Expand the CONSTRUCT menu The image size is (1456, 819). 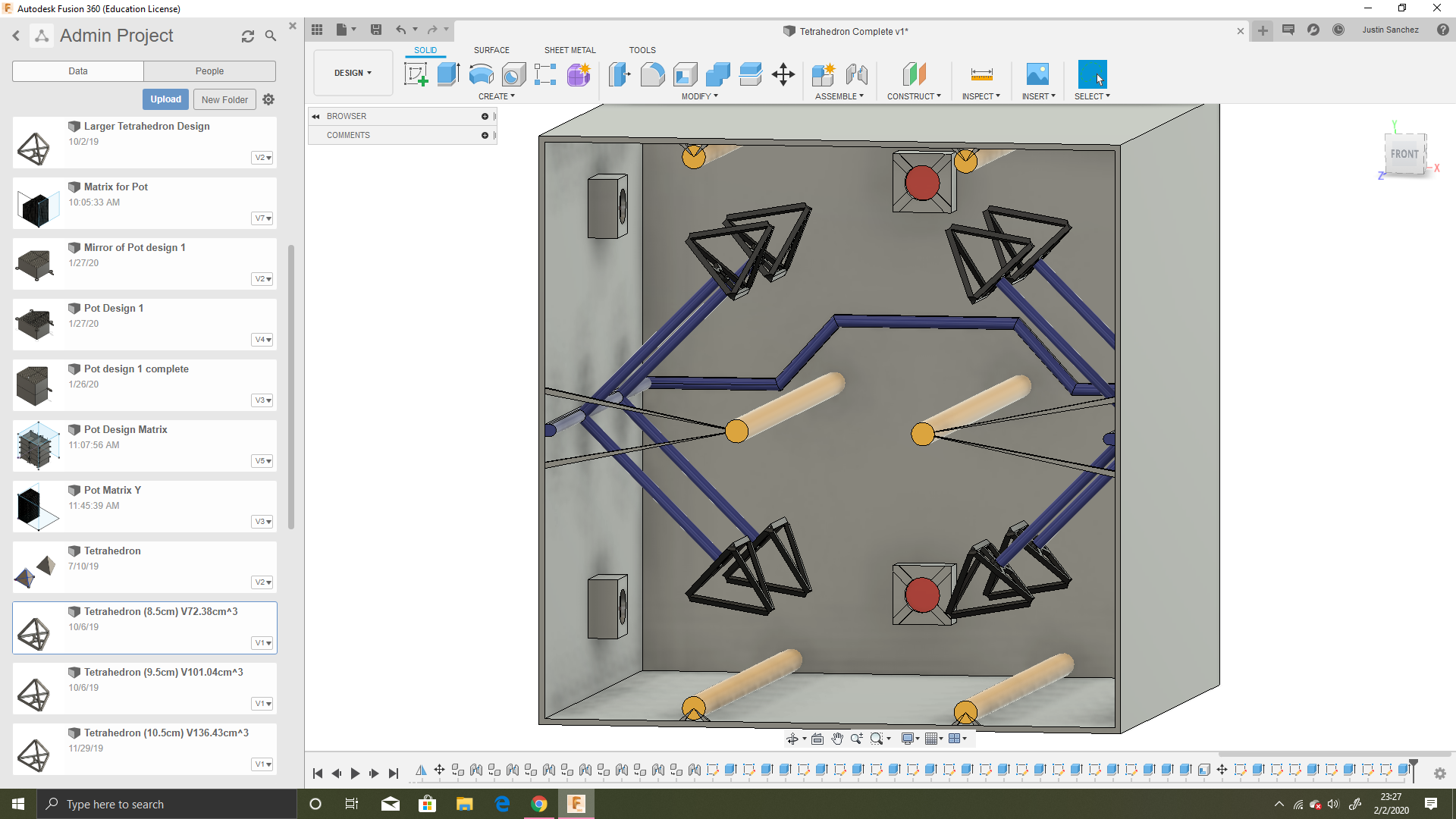click(914, 96)
